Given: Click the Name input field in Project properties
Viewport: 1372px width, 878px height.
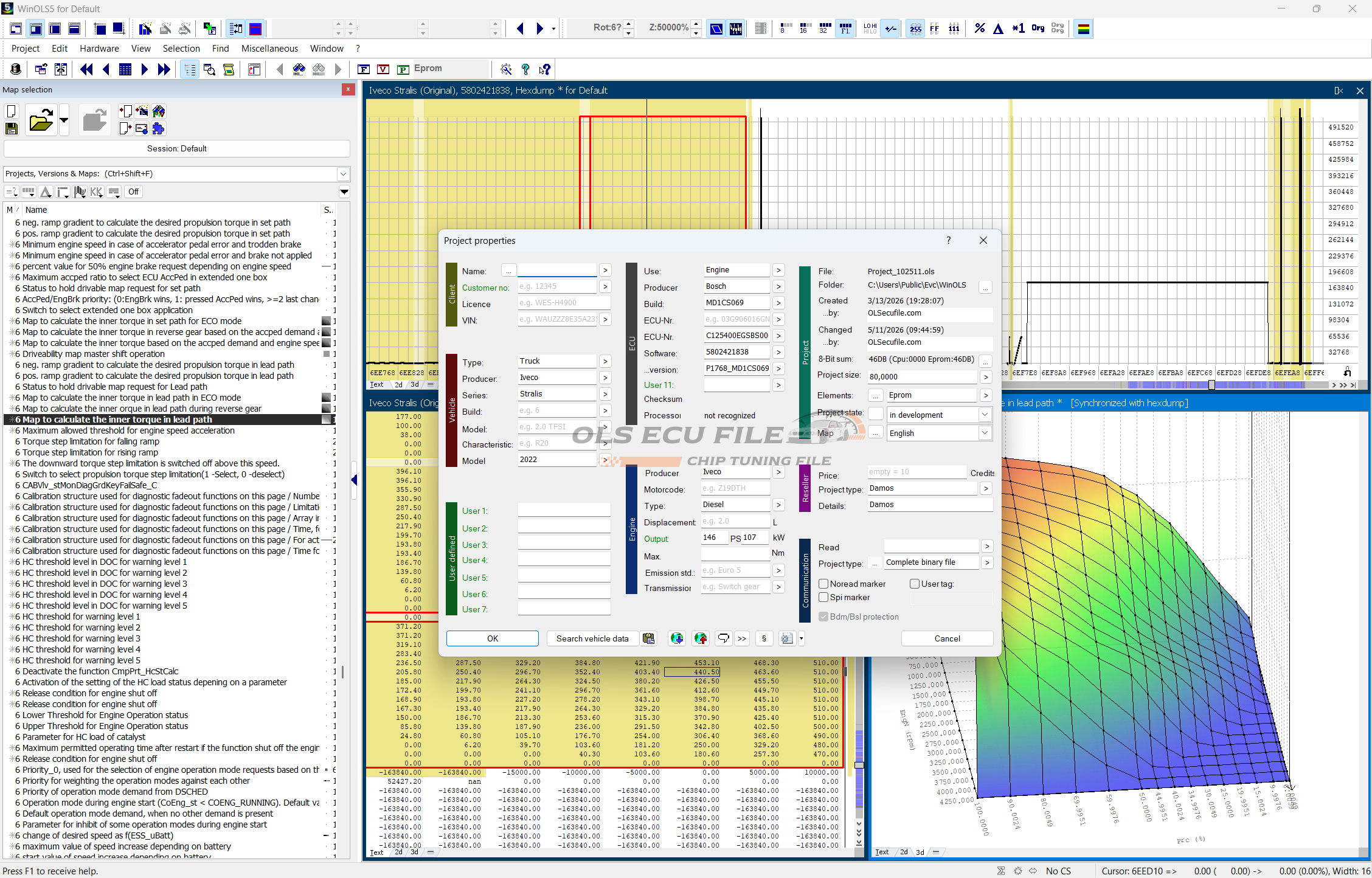Looking at the screenshot, I should 557,270.
